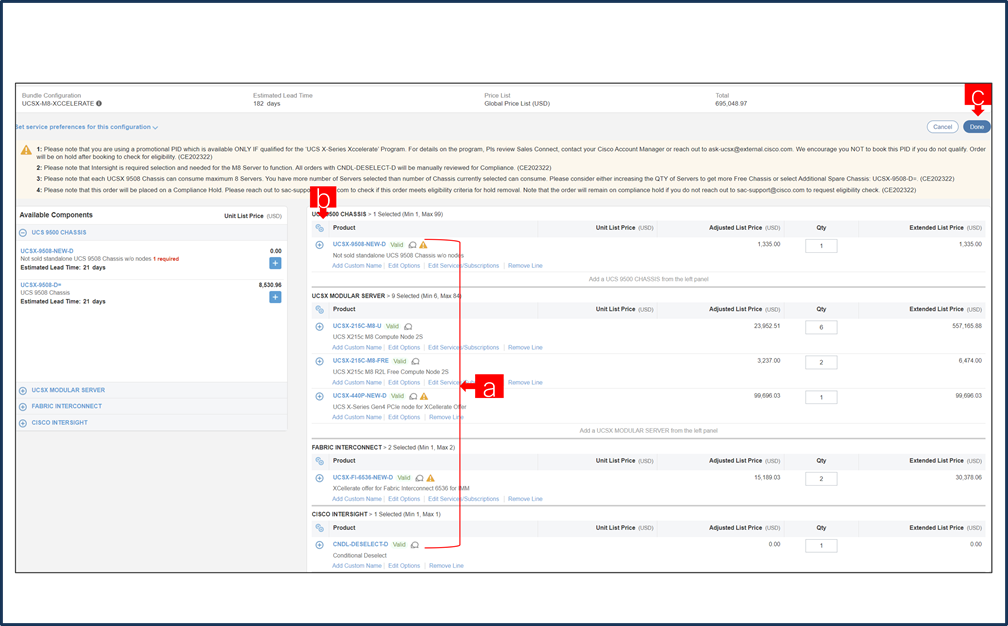
Task: Click headset icon next to UCSX-9508-NEW-D Valid
Action: point(413,245)
